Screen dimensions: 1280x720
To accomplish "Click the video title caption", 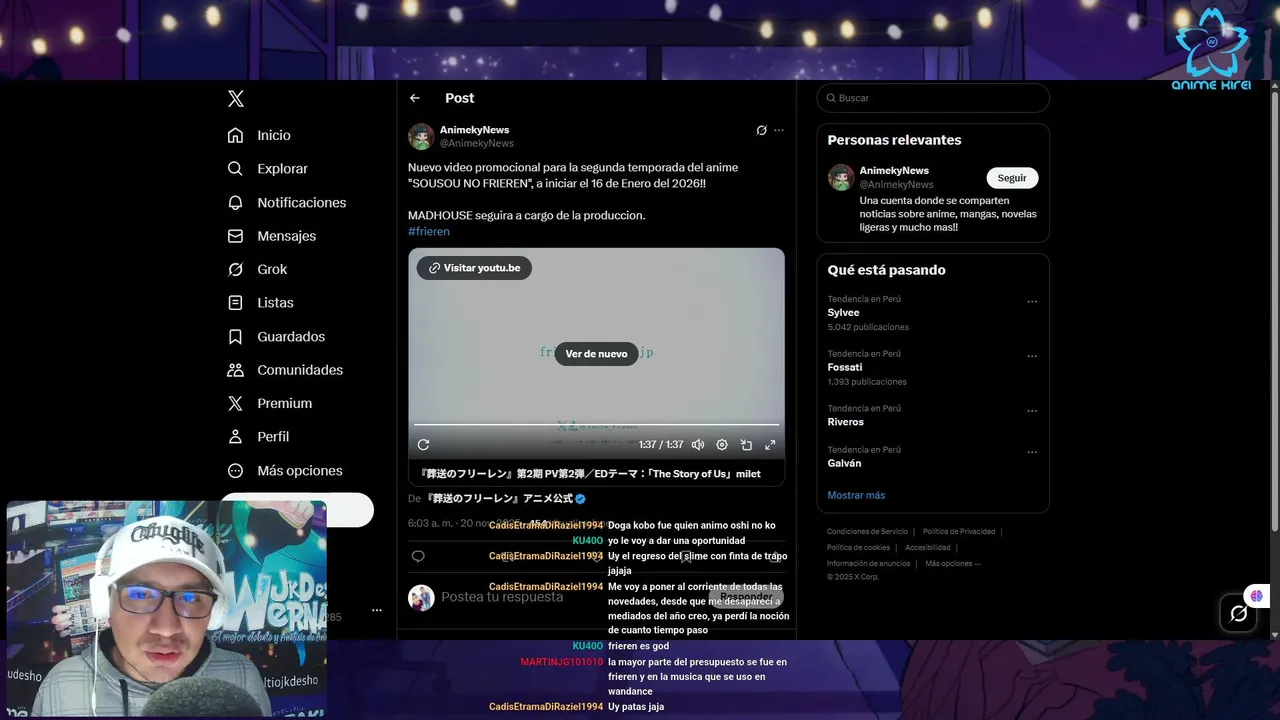I will pos(590,474).
